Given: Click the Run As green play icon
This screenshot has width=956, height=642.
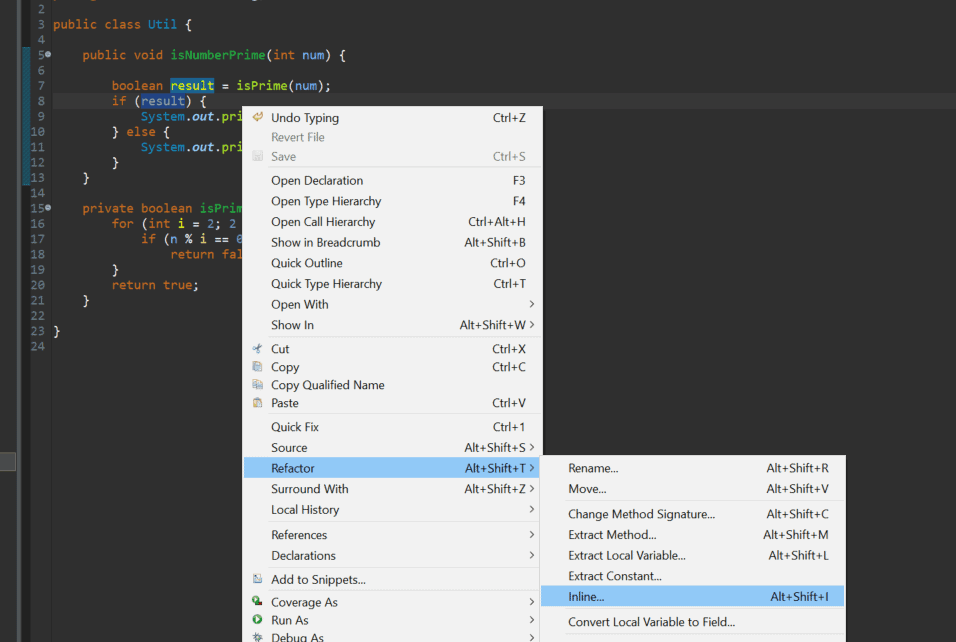Looking at the screenshot, I should [x=257, y=619].
